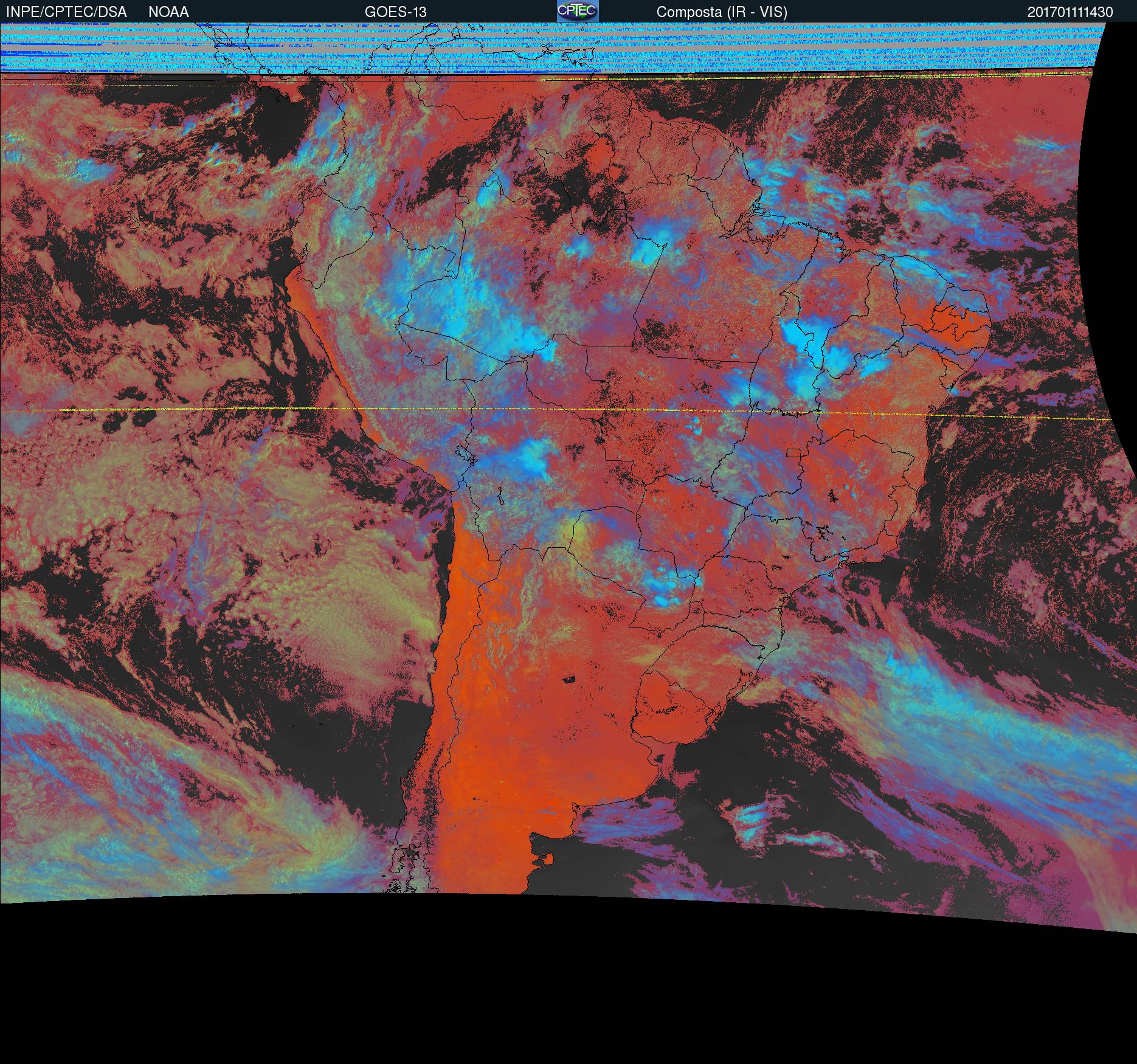Image resolution: width=1137 pixels, height=1064 pixels.
Task: Click the 201701111430 timestamp
Action: point(1070,12)
